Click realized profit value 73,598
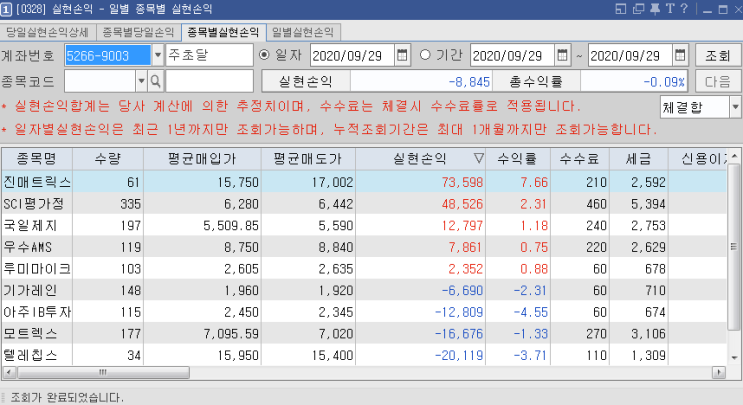The height and width of the screenshot is (405, 743). point(462,182)
